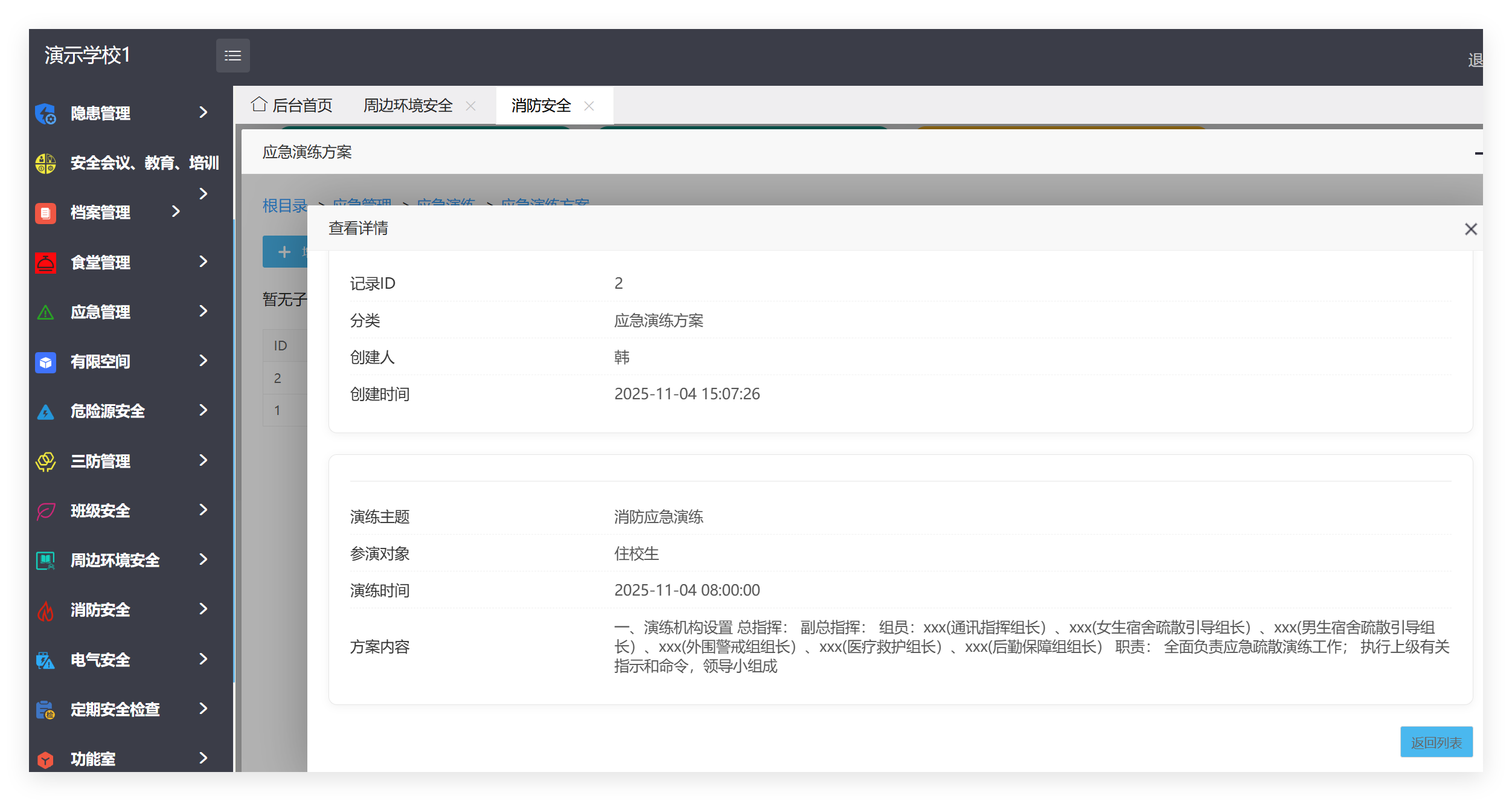Select the 食堂管理 cloche icon

click(45, 262)
